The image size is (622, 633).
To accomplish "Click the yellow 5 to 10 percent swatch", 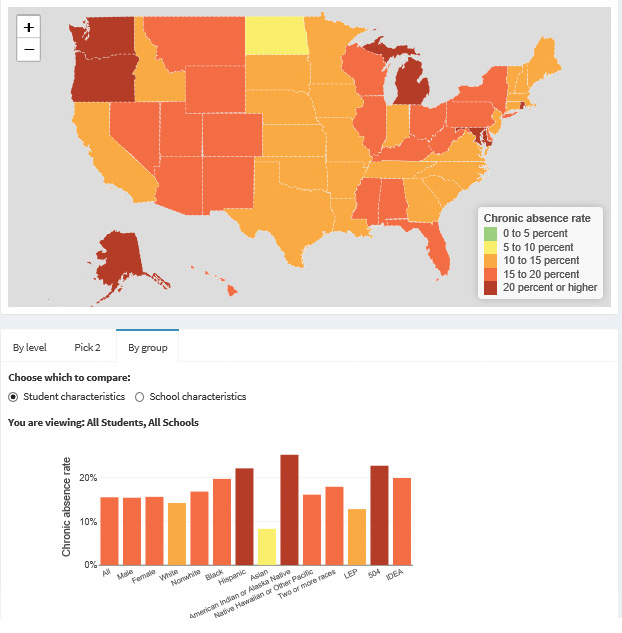I will tap(490, 247).
